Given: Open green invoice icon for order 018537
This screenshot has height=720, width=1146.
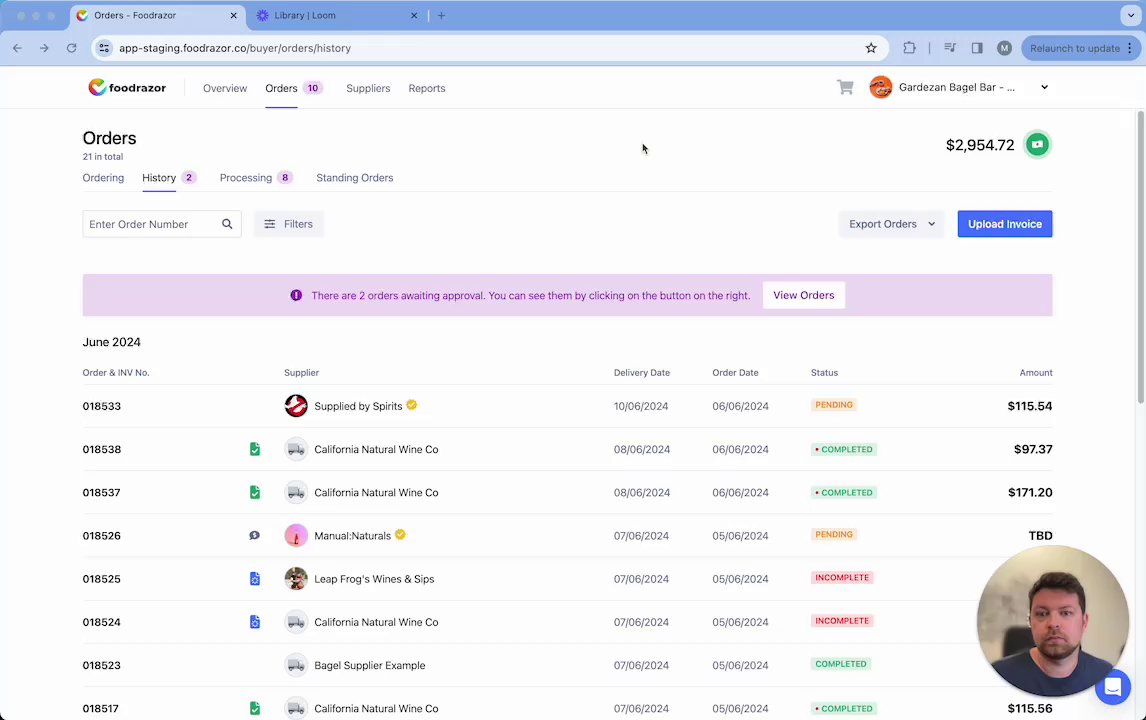Looking at the screenshot, I should 254,492.
